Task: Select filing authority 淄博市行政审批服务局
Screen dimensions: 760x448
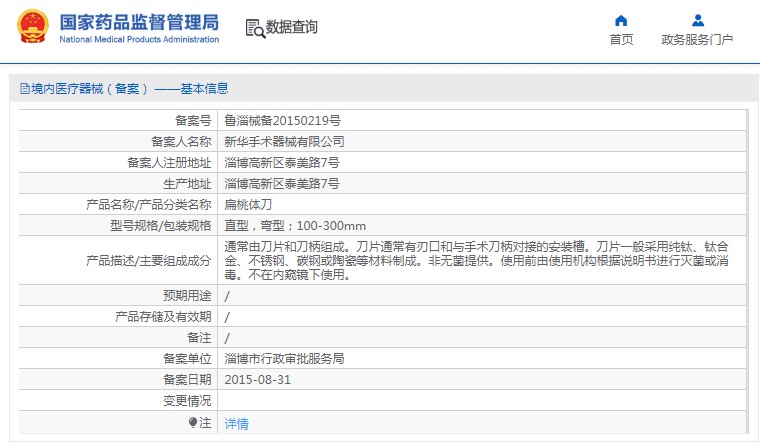Action: [x=284, y=359]
